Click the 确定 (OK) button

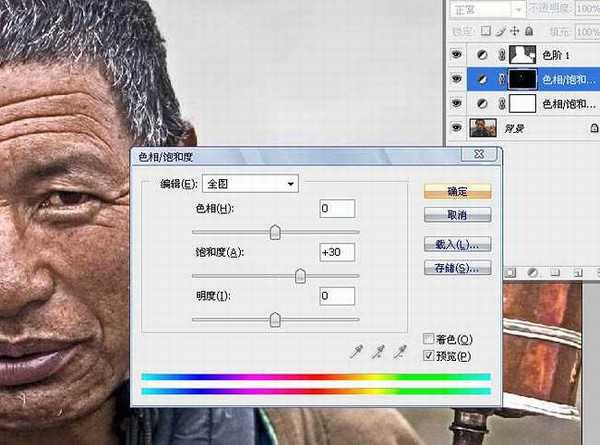[x=457, y=191]
